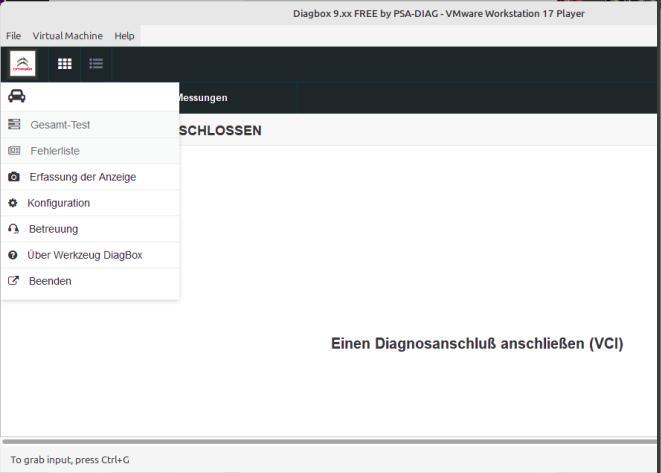This screenshot has width=661, height=473.
Task: Open the Gesamt-Test menu entry
Action: (90, 125)
